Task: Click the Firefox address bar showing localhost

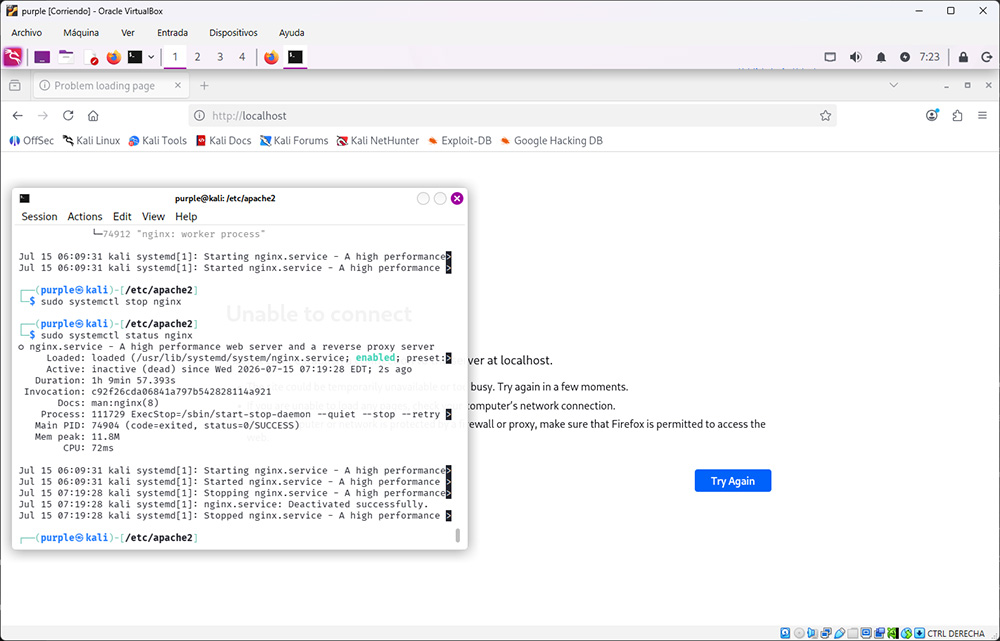Action: pos(512,115)
